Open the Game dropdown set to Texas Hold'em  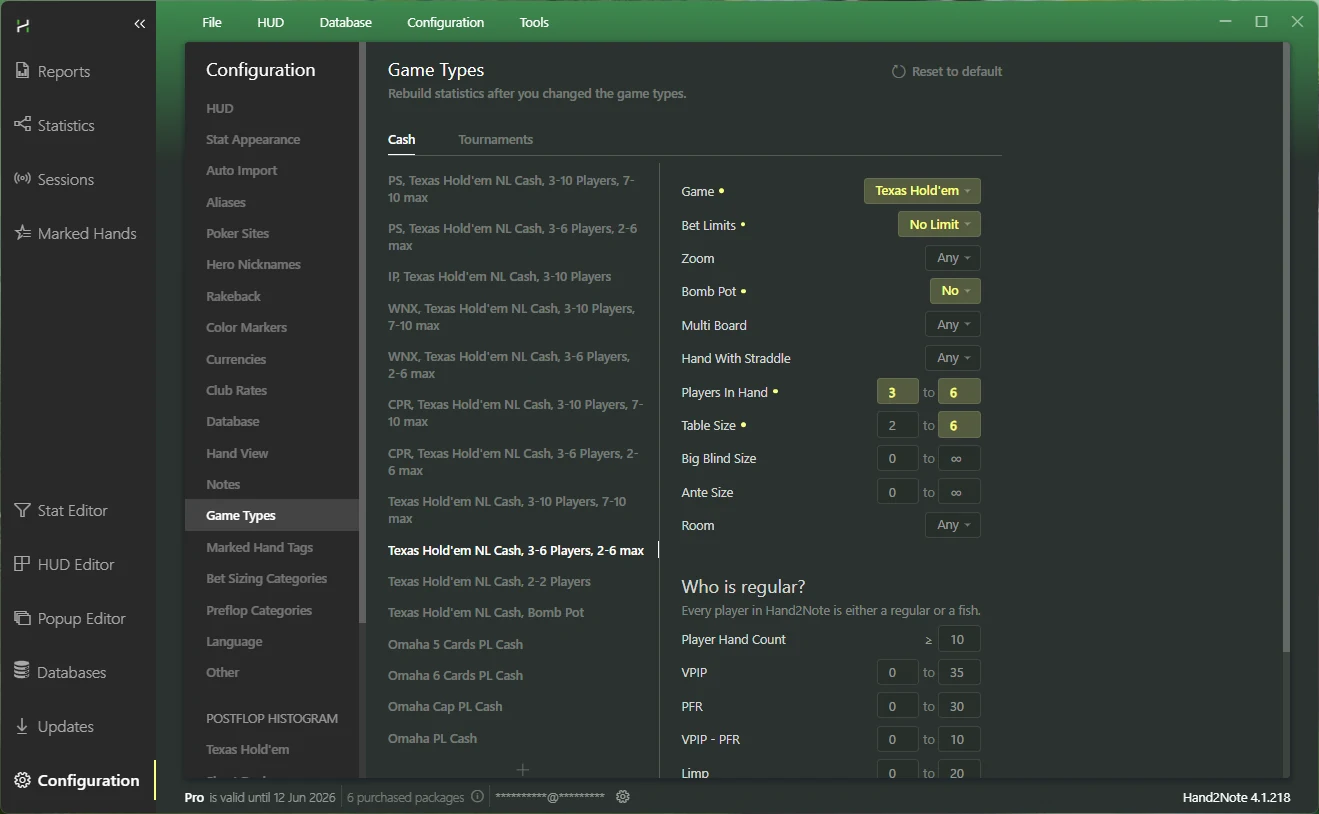(x=922, y=191)
